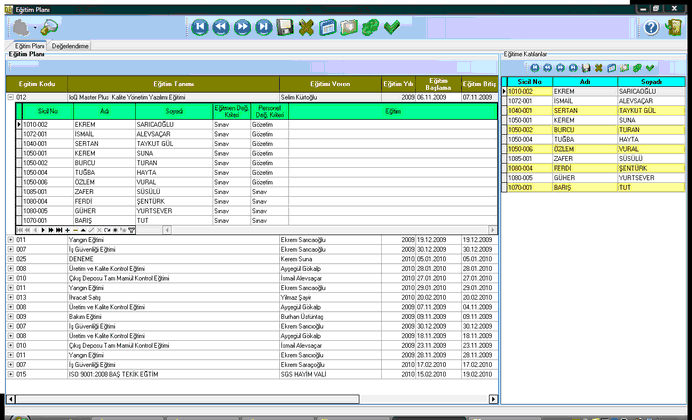Select 1085-001 cell in nested grid

tap(48, 191)
